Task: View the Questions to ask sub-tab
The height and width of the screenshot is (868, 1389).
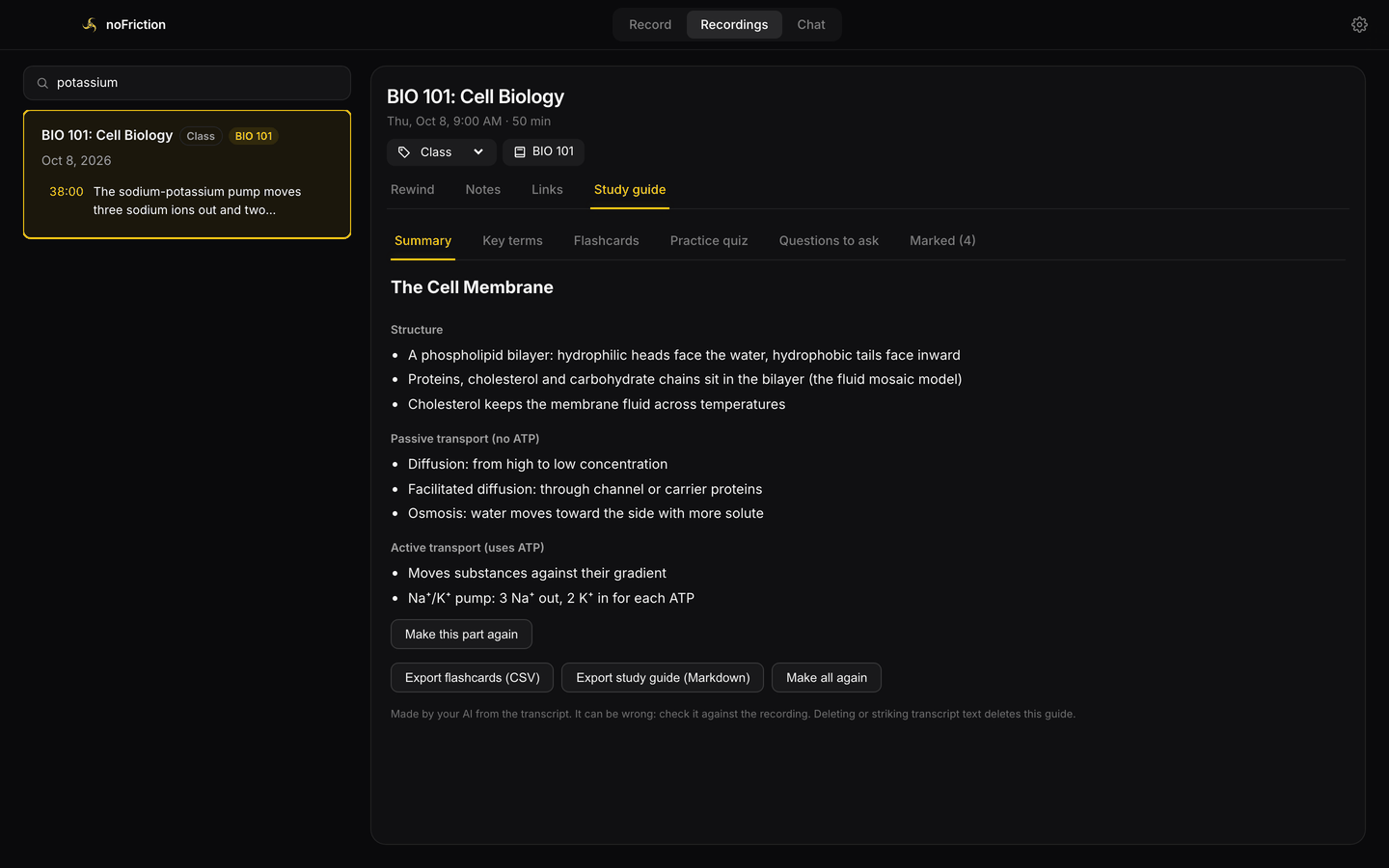Action: coord(829,241)
